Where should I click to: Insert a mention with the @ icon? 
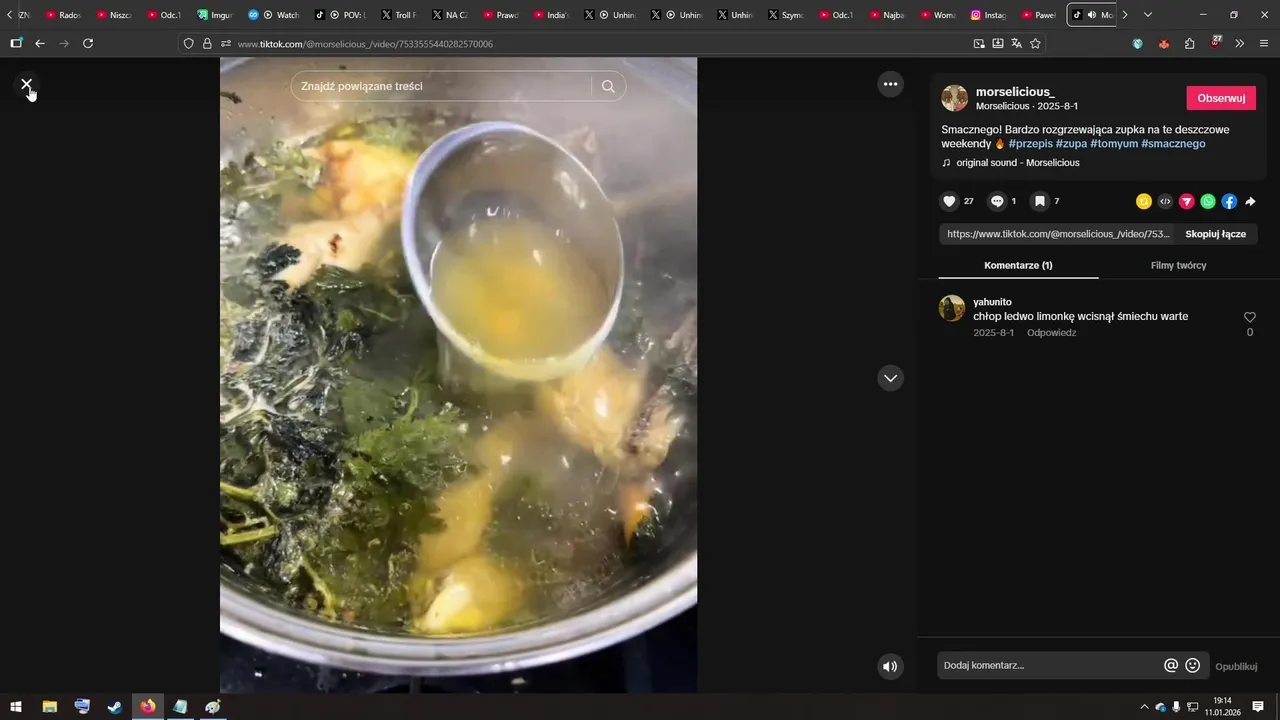pyautogui.click(x=1171, y=666)
